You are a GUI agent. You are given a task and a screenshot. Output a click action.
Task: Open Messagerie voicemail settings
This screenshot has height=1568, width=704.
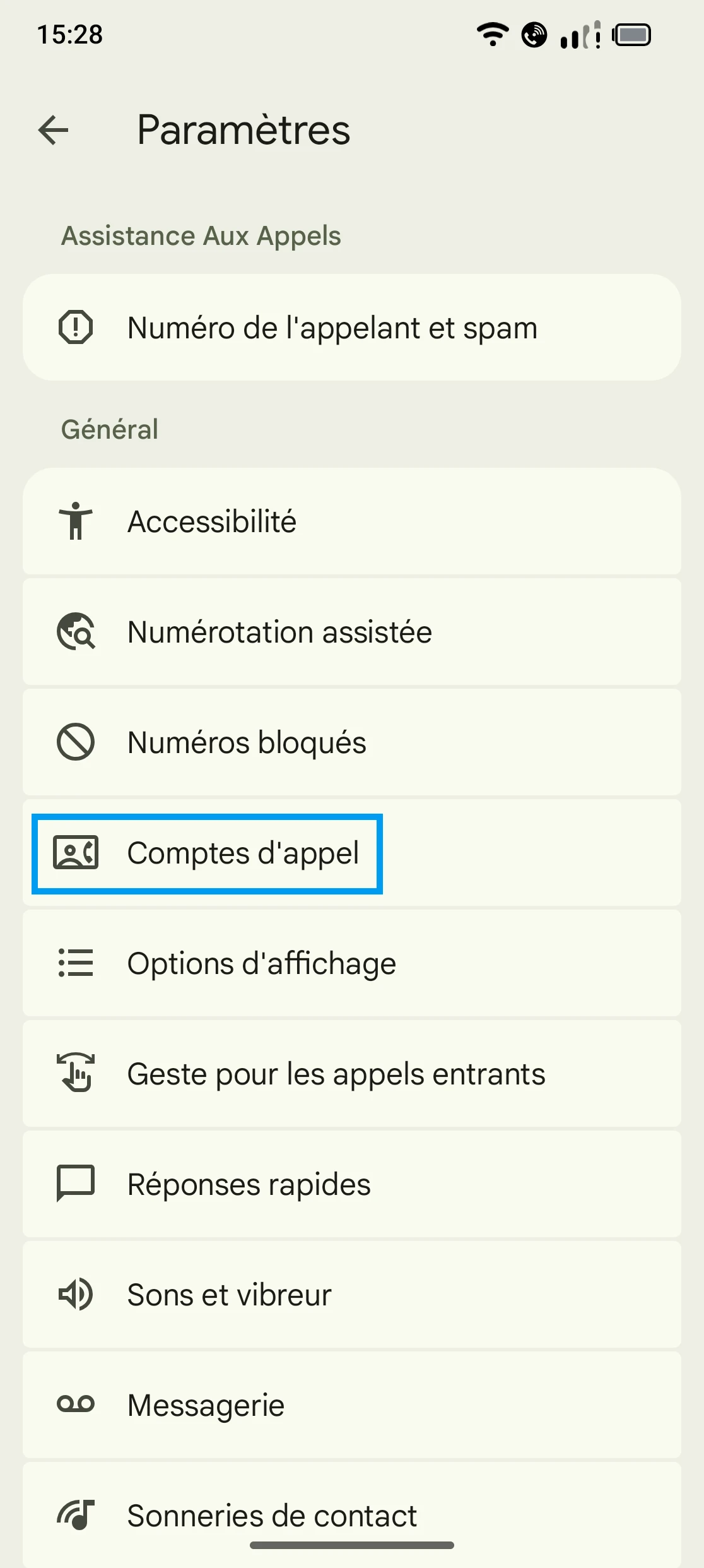pyautogui.click(x=206, y=1405)
